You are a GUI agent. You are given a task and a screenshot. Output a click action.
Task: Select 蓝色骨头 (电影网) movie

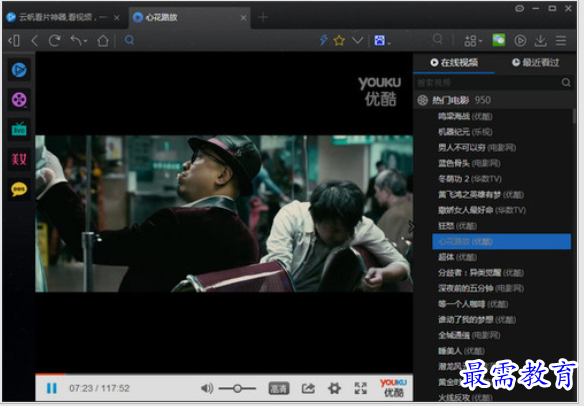pos(469,163)
